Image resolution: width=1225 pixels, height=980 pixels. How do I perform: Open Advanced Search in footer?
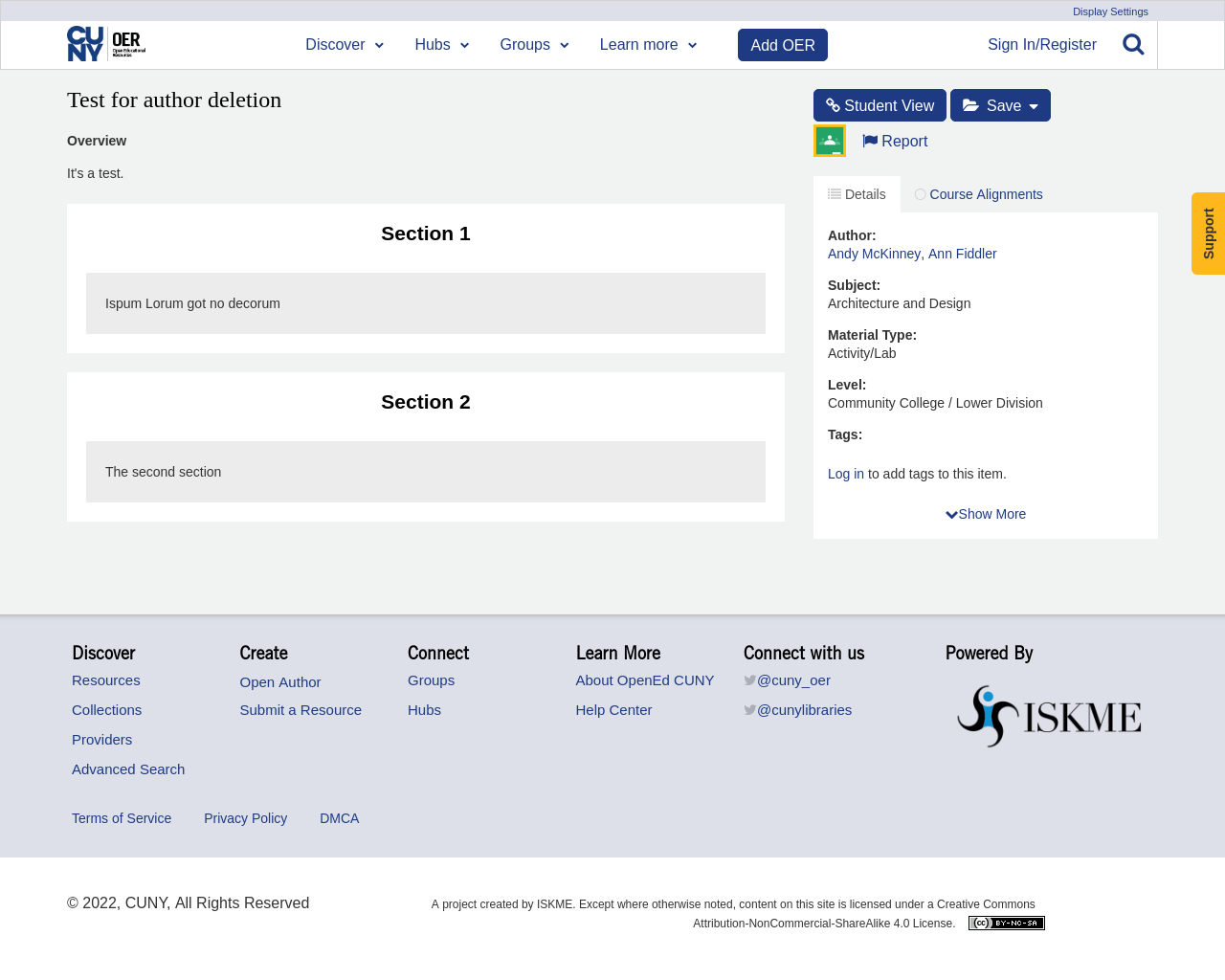(x=128, y=769)
